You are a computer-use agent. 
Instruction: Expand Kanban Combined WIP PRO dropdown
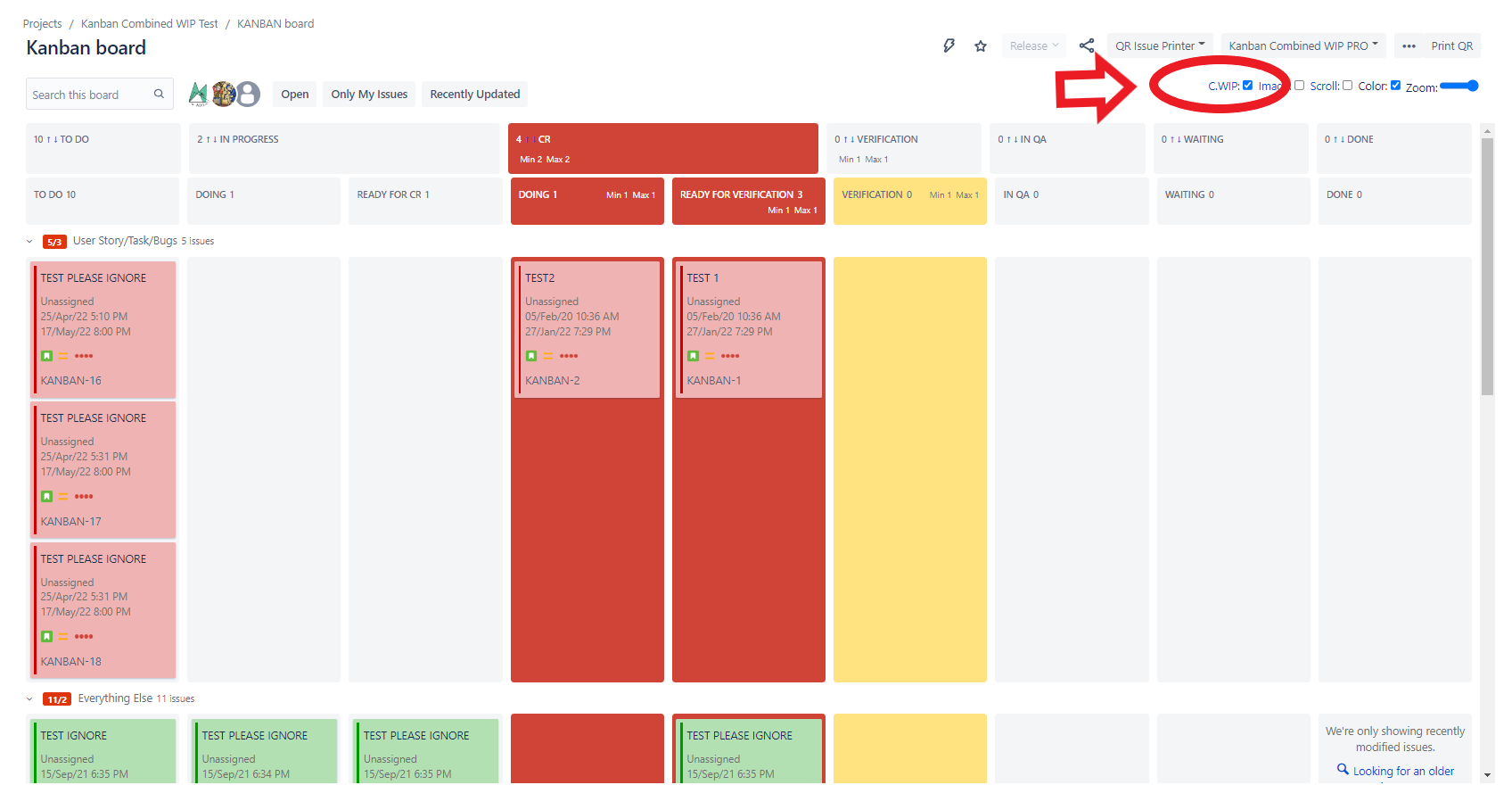click(x=1302, y=46)
